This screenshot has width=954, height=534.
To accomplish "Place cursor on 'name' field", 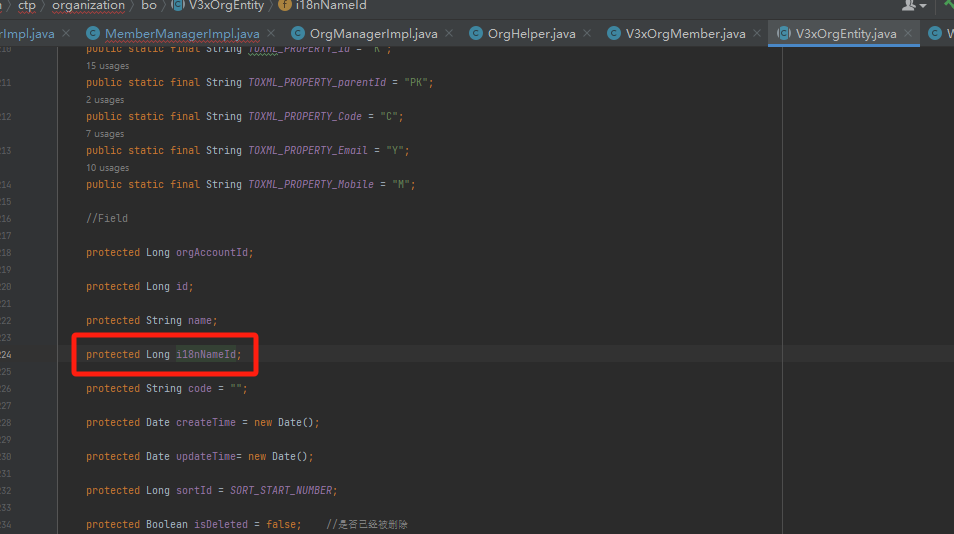I will point(200,321).
